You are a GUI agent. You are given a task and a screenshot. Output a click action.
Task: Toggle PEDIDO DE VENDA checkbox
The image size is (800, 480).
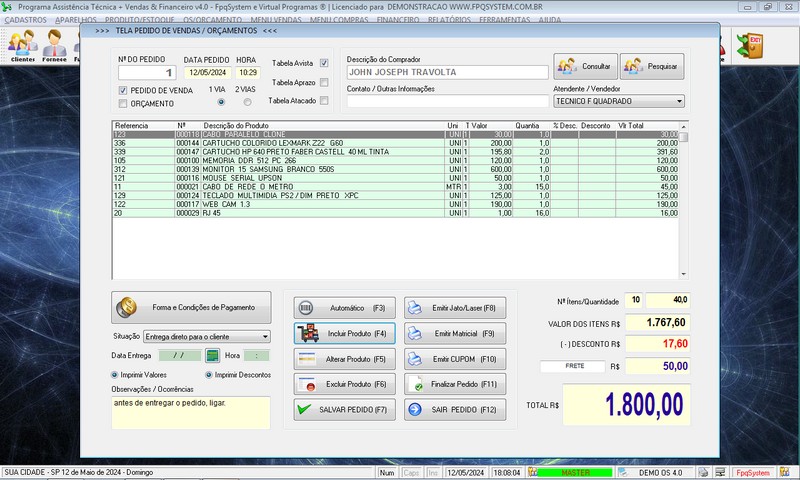[122, 90]
